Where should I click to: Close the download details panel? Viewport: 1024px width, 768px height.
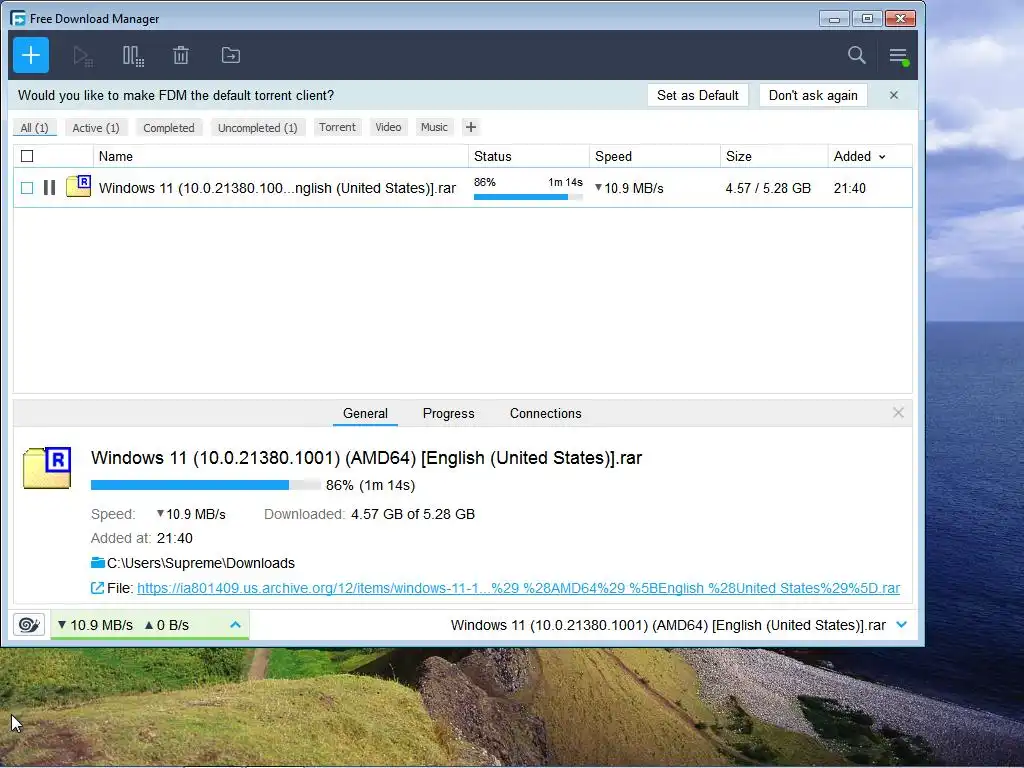899,413
